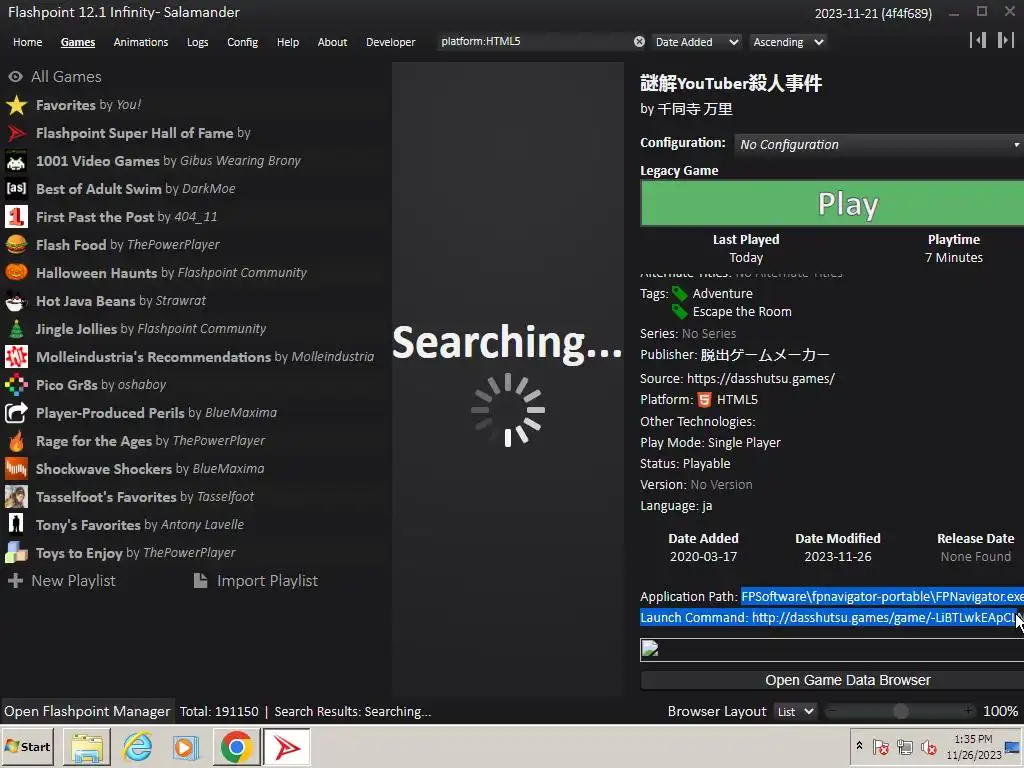Click the Player-Produced Perils icon
Viewport: 1024px width, 768px height.
(16, 413)
